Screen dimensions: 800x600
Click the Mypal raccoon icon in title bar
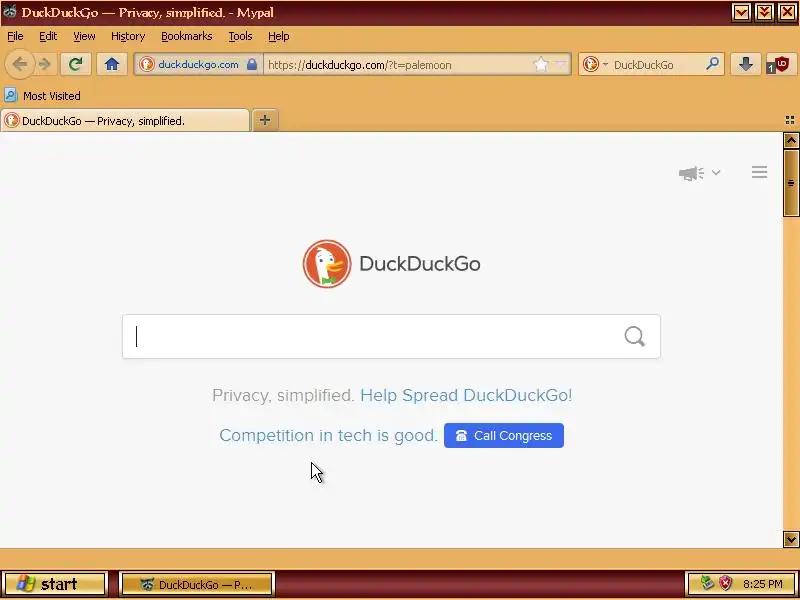point(10,12)
